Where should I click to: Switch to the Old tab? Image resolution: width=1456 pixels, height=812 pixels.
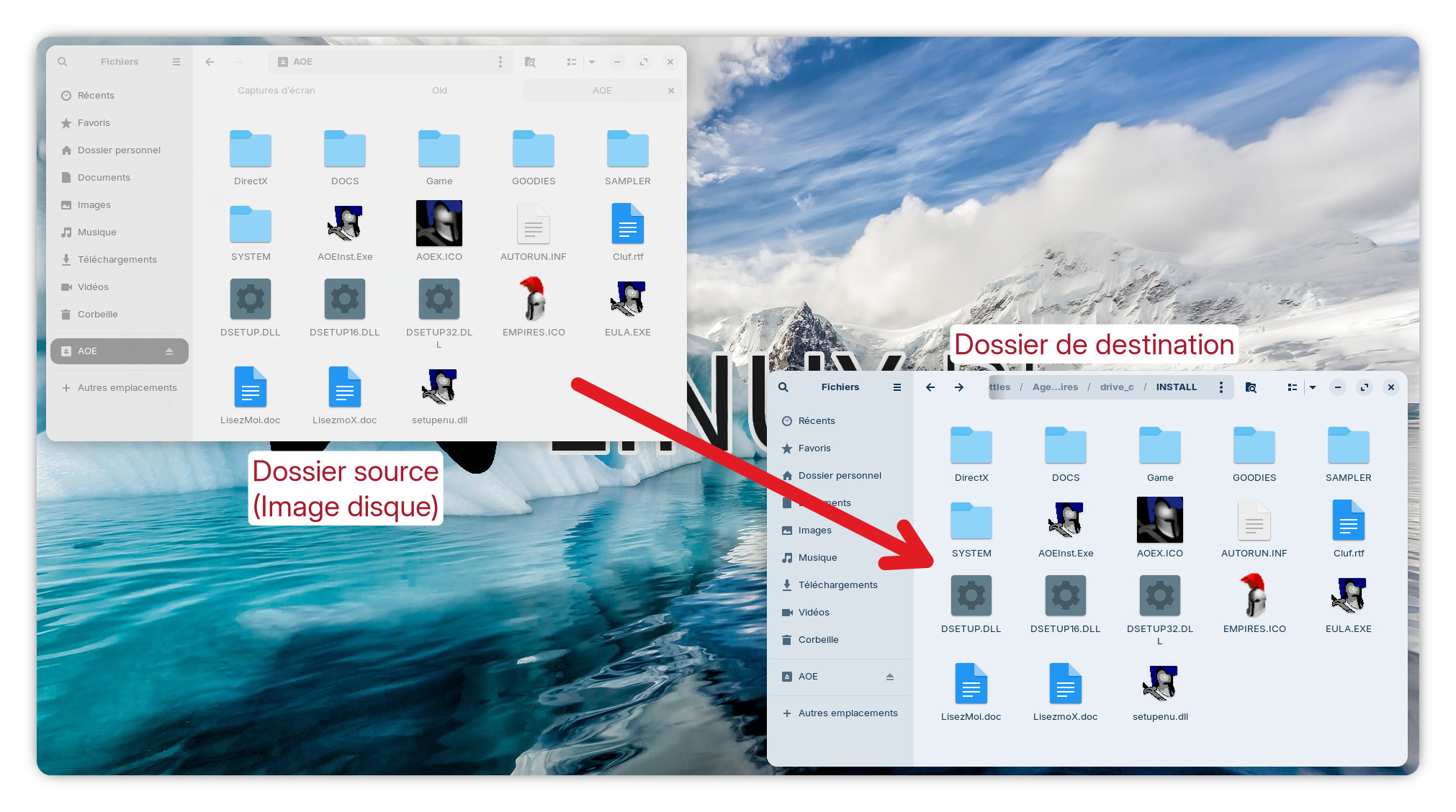439,91
